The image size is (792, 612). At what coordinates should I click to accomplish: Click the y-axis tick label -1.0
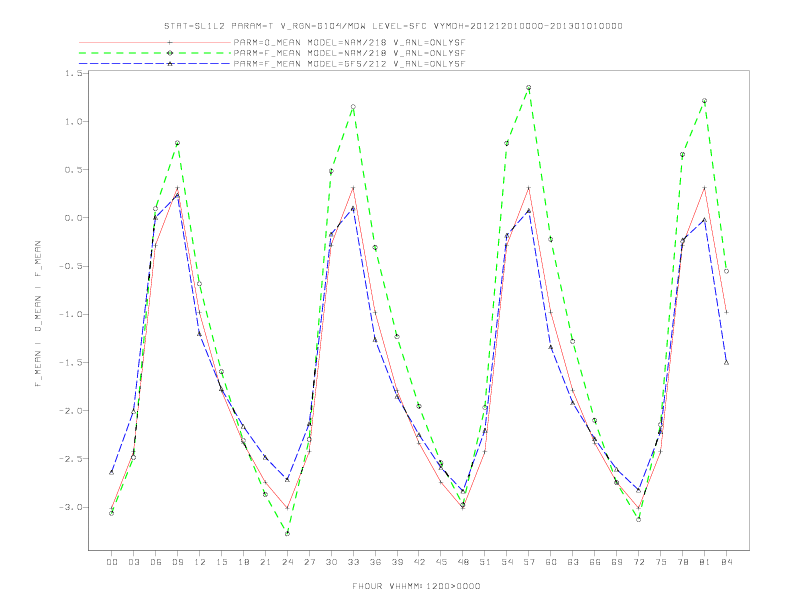click(x=71, y=314)
